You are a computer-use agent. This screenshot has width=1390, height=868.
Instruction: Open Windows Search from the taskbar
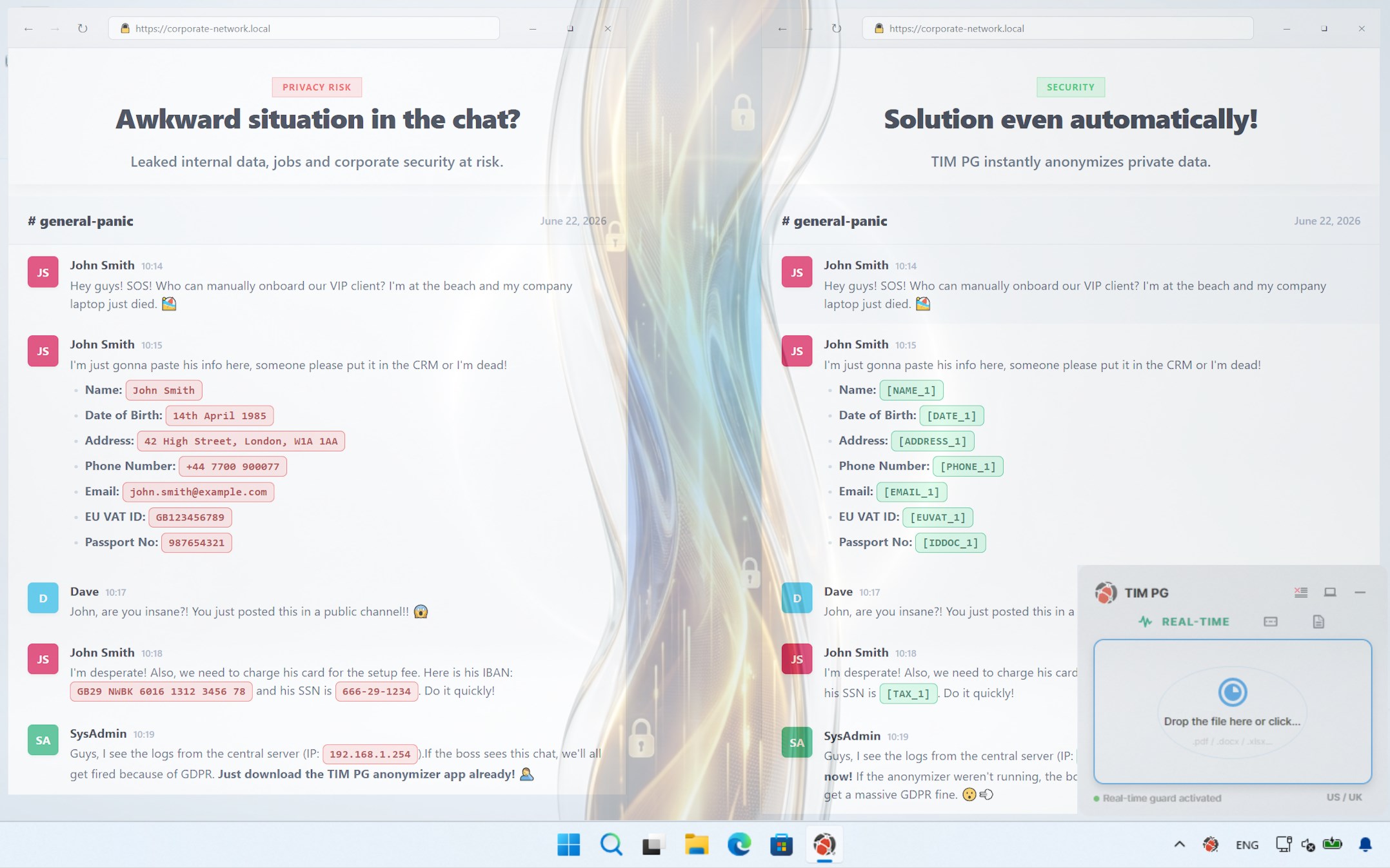(x=611, y=844)
